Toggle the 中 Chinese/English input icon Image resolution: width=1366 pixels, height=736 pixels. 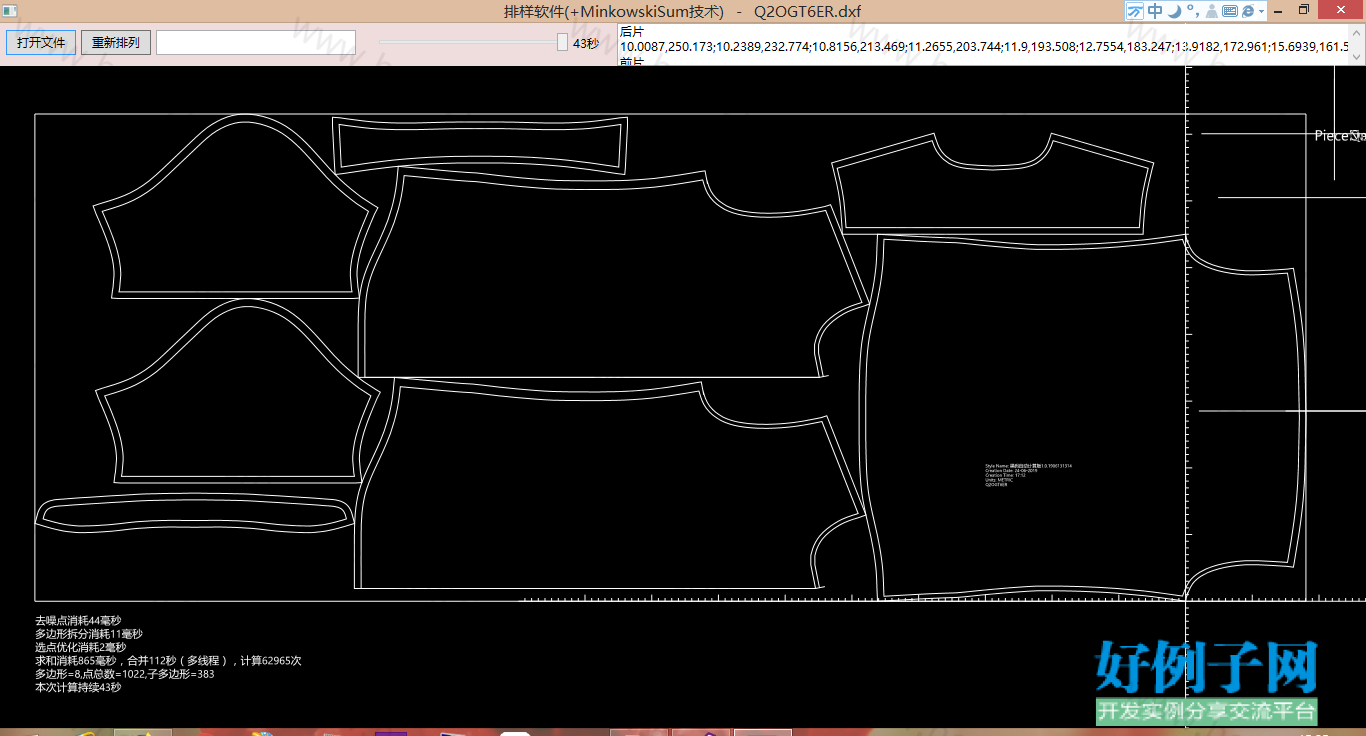(x=1155, y=11)
